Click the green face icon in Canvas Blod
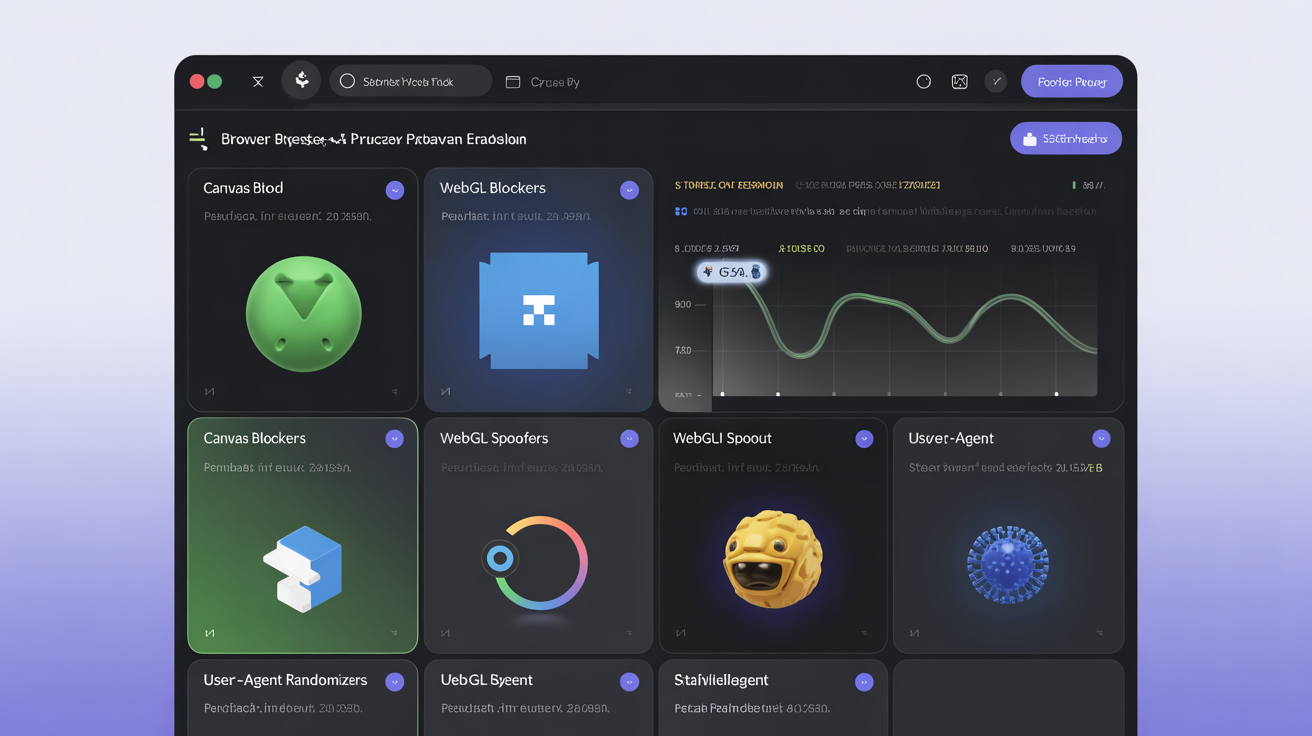 (303, 314)
